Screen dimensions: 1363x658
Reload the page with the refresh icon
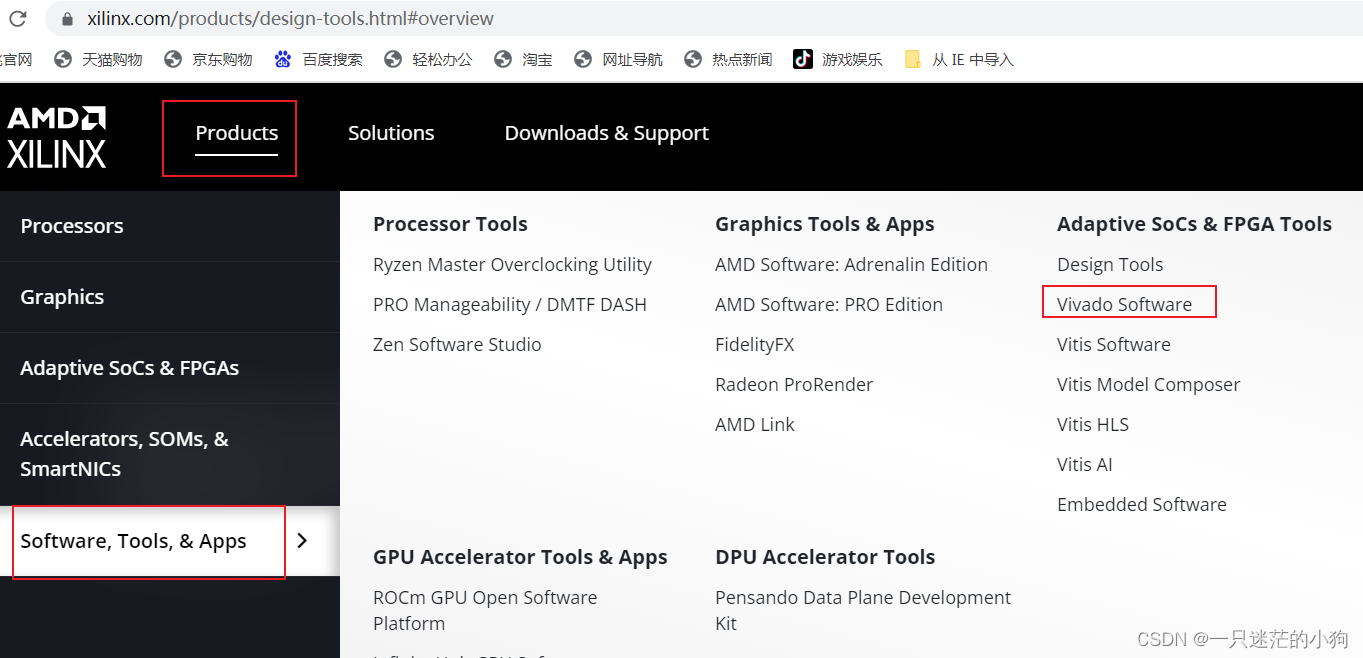click(x=18, y=18)
